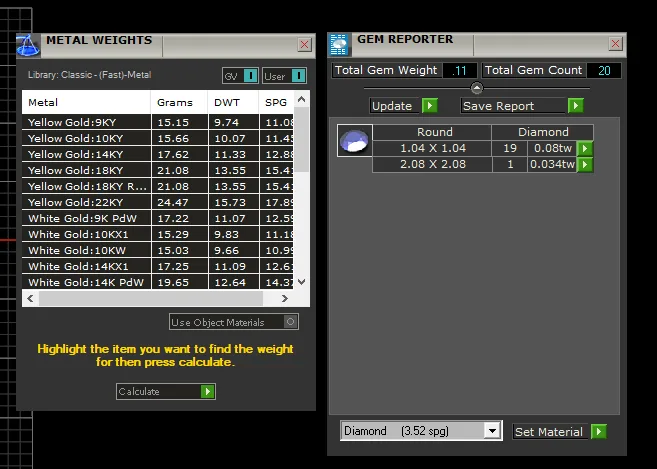The width and height of the screenshot is (657, 469).
Task: Select the Yellow Gold:18KY row
Action: [158, 170]
